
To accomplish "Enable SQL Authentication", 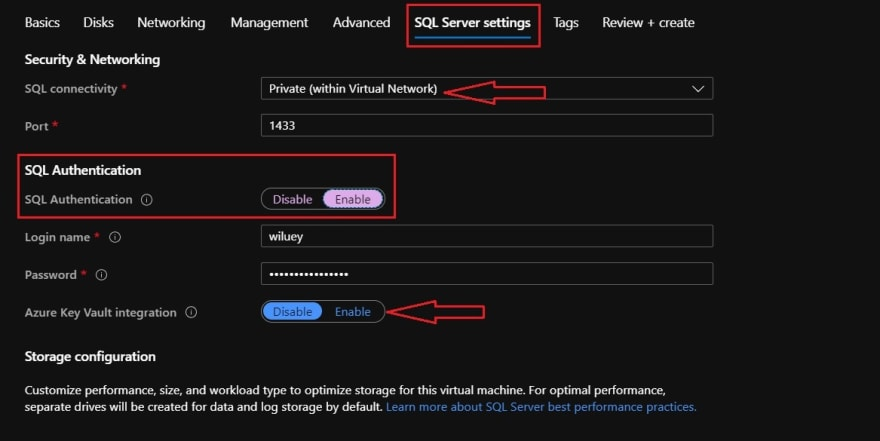I will 353,199.
